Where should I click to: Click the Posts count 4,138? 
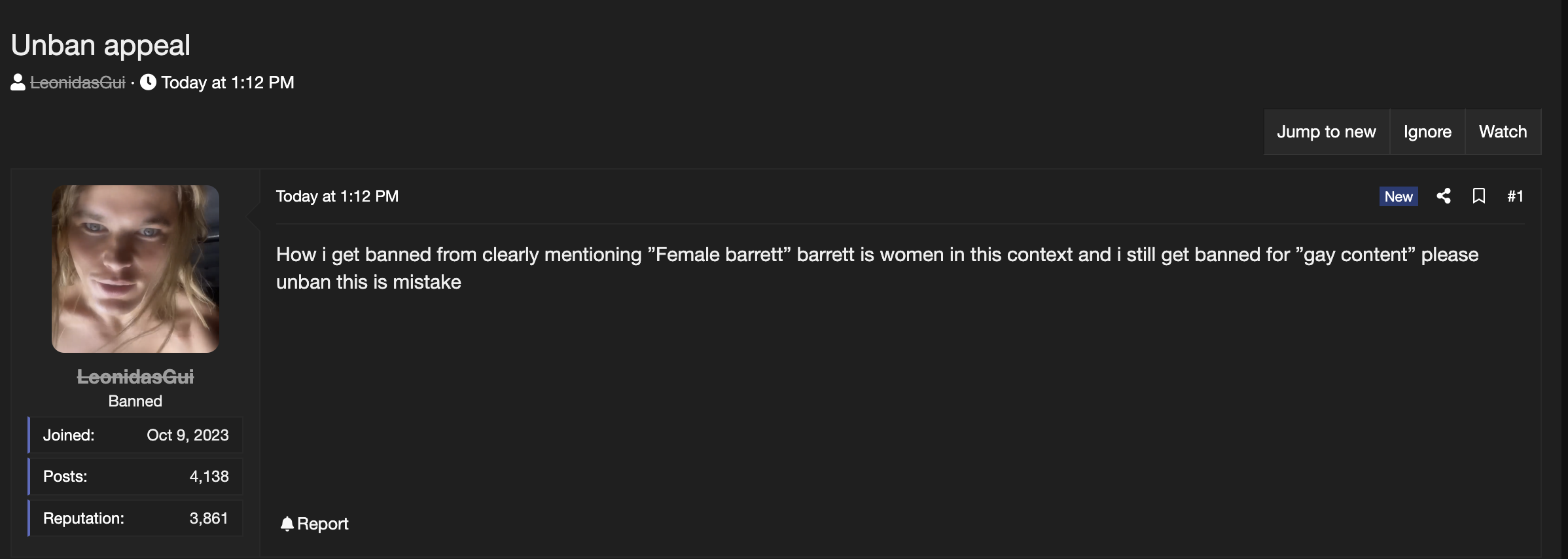tap(209, 477)
